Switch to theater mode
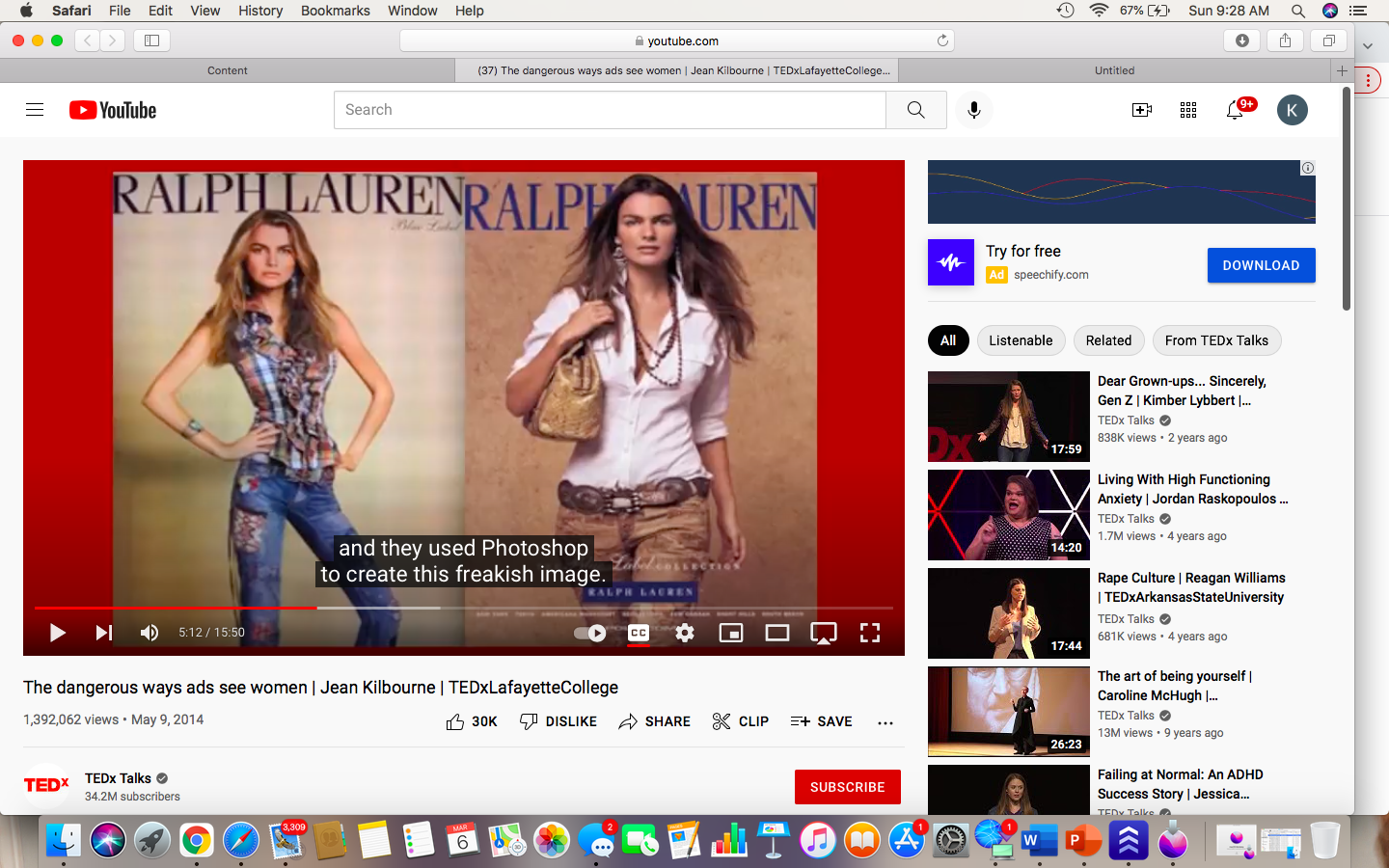This screenshot has width=1389, height=868. pos(777,633)
